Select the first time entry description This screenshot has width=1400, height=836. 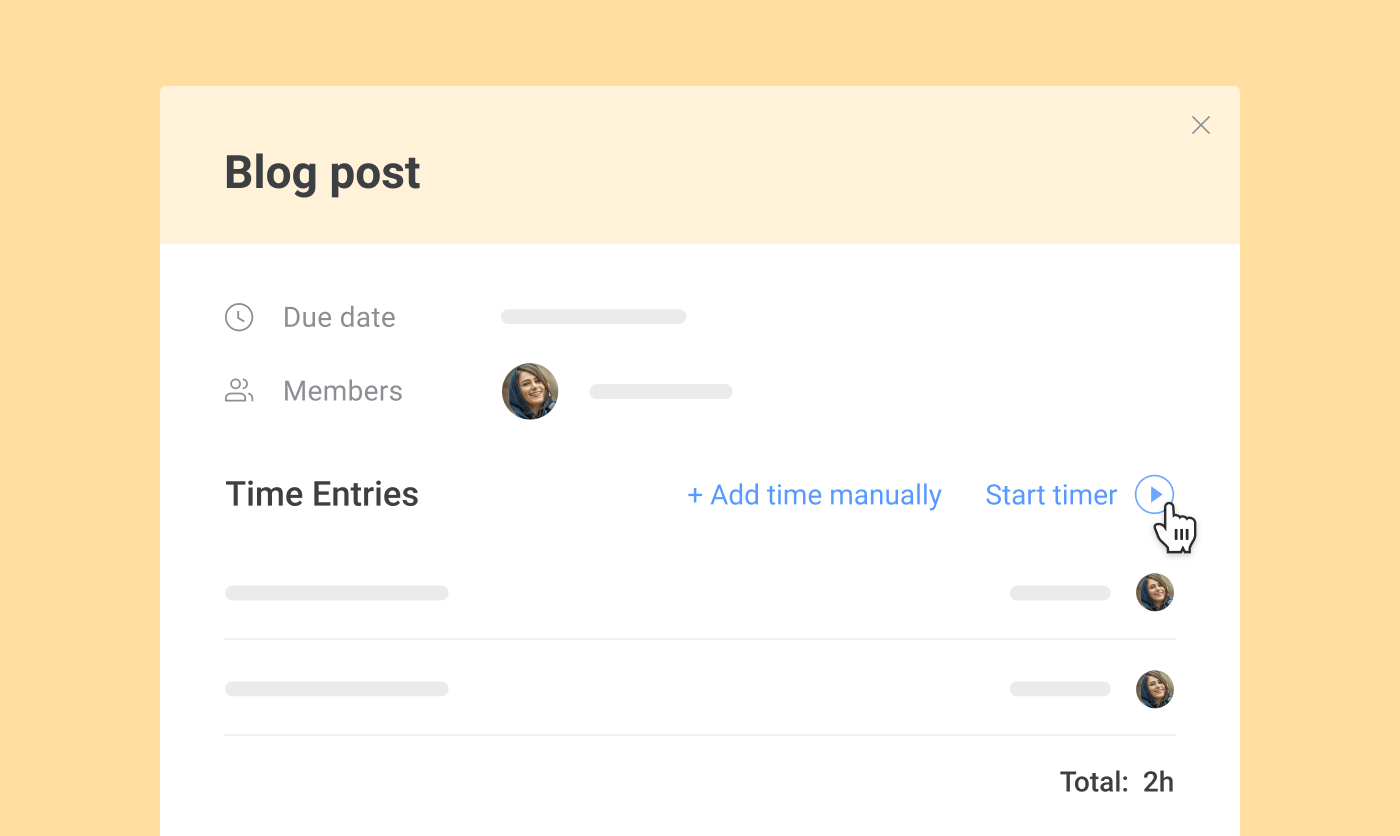tap(336, 593)
